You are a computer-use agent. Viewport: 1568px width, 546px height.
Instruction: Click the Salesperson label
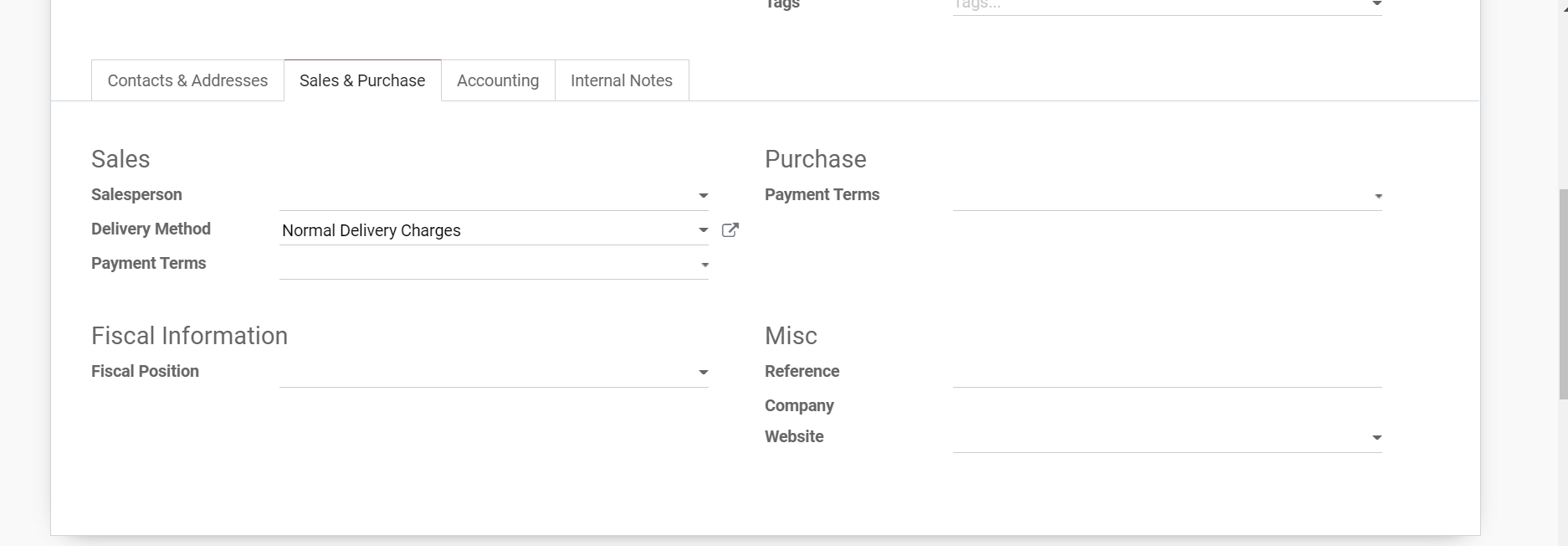pos(136,194)
